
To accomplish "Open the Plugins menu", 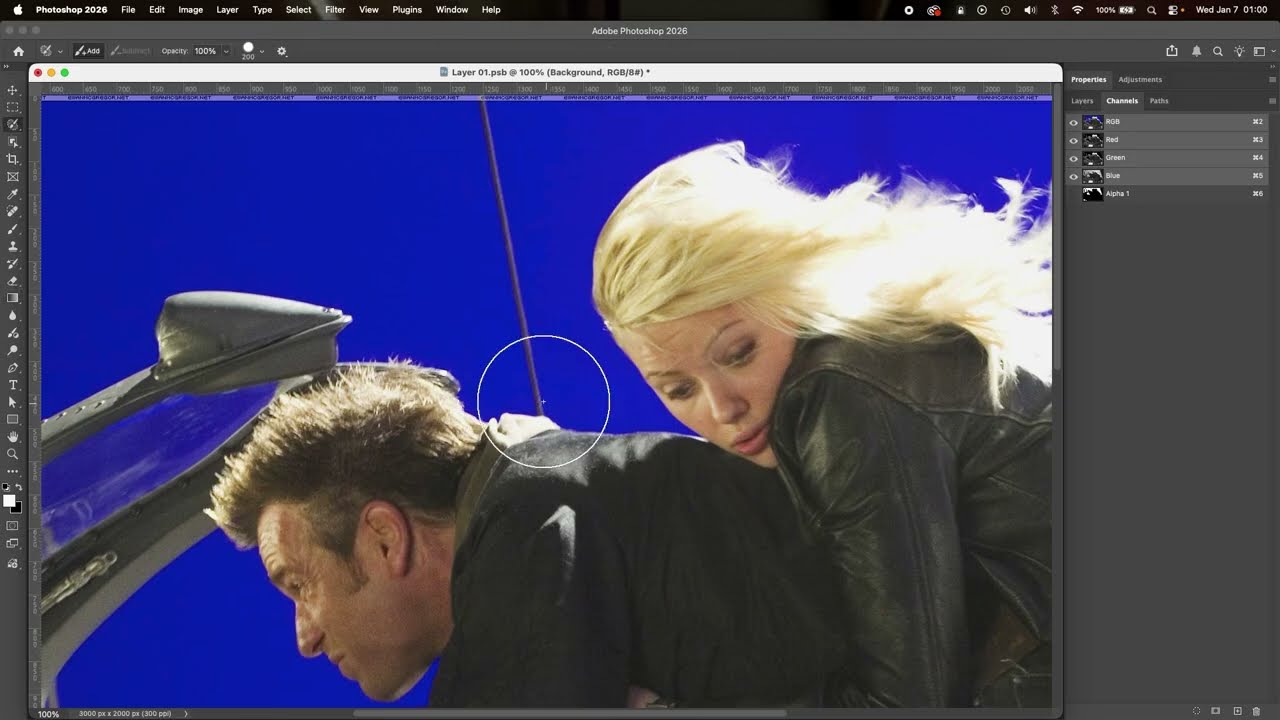I will pos(407,10).
